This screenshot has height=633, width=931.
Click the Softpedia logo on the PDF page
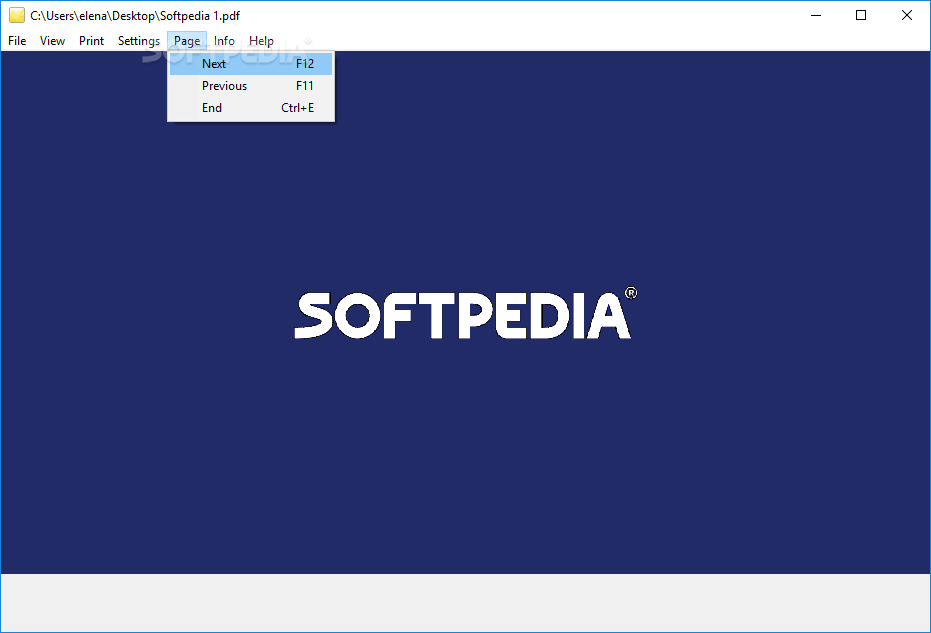click(466, 314)
